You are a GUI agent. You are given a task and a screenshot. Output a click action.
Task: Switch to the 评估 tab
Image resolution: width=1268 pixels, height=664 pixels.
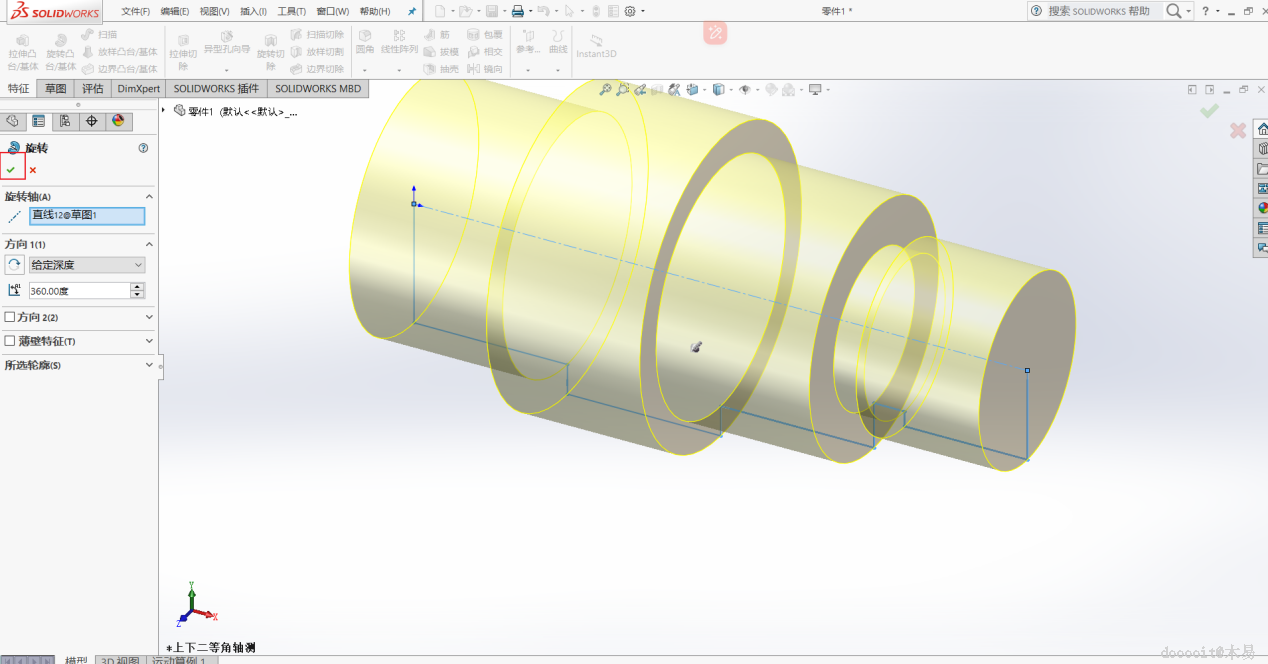pyautogui.click(x=93, y=88)
